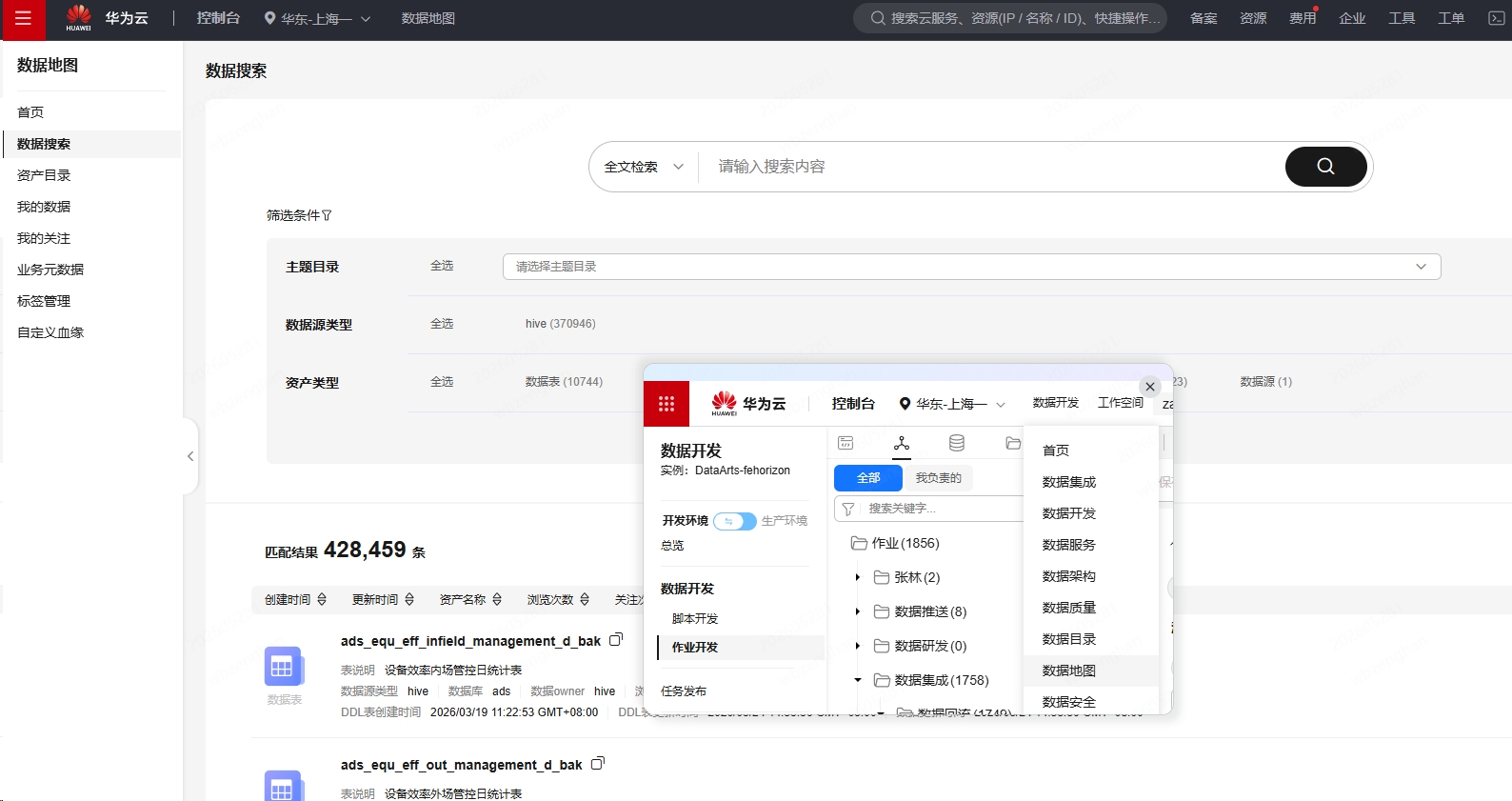Close the floating preview popup
Viewport: 1512px width, 801px height.
point(1150,387)
